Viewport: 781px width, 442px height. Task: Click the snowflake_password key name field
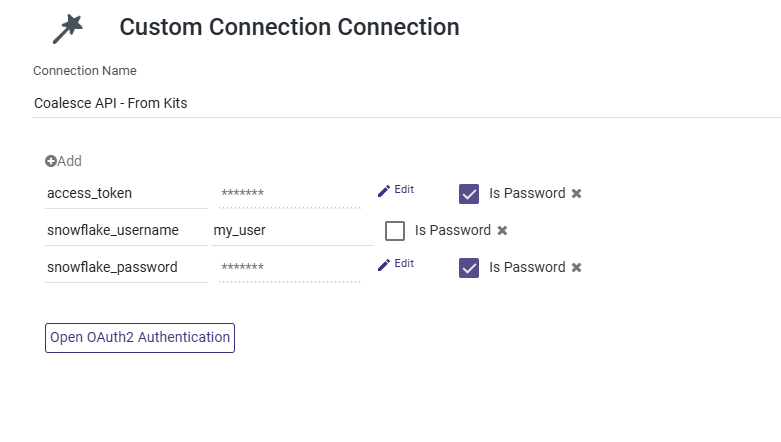tap(125, 267)
